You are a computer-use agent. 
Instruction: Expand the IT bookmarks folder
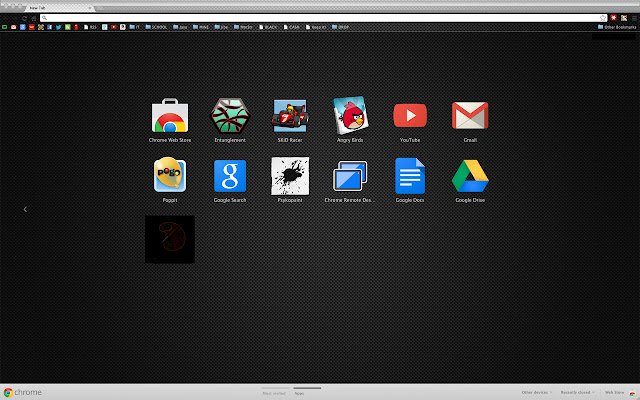pyautogui.click(x=135, y=27)
